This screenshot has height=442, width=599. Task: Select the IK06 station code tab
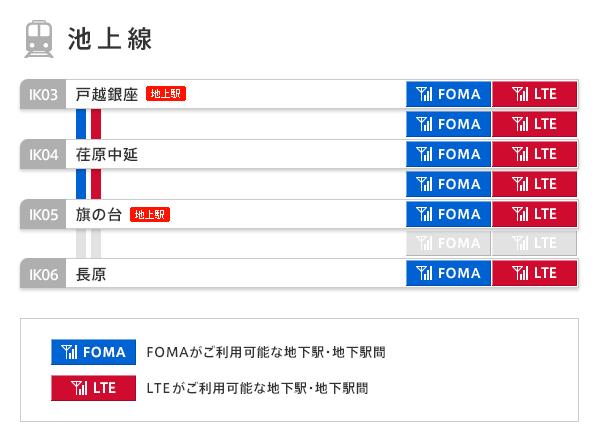click(x=43, y=274)
